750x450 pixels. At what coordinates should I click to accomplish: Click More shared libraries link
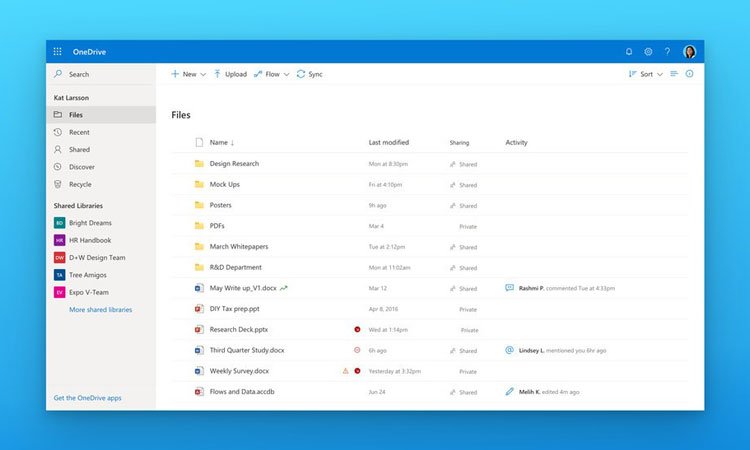point(100,310)
